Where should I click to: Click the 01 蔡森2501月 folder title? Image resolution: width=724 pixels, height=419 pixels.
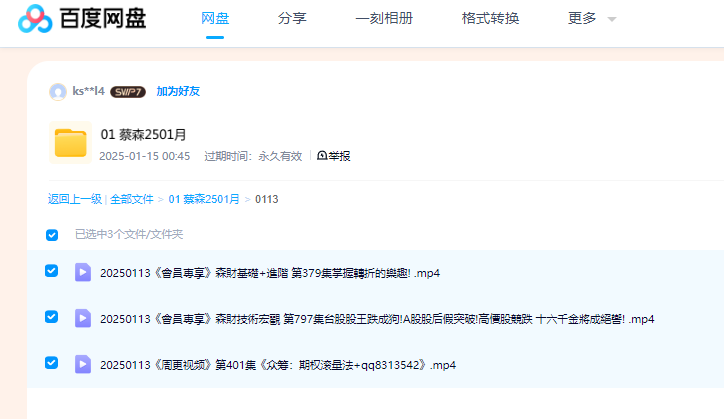coord(143,135)
